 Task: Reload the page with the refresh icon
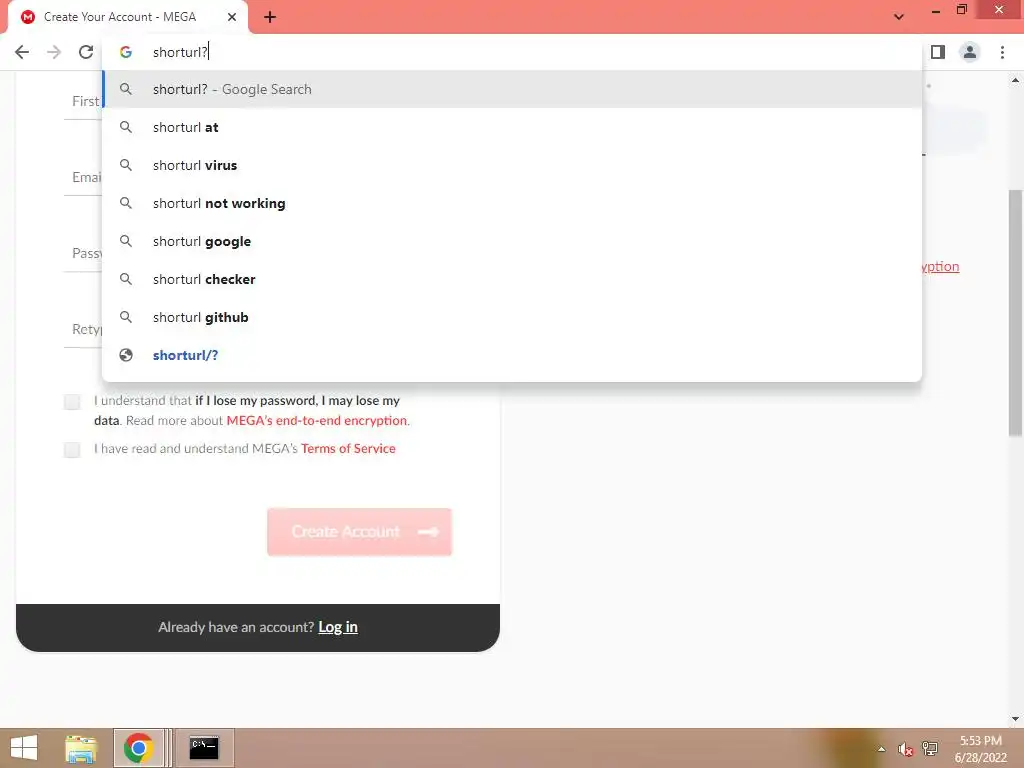86,52
